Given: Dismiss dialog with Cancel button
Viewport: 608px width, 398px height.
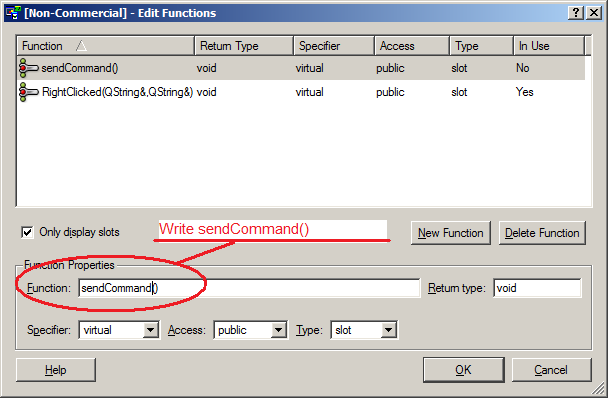Looking at the screenshot, I should pos(551,370).
